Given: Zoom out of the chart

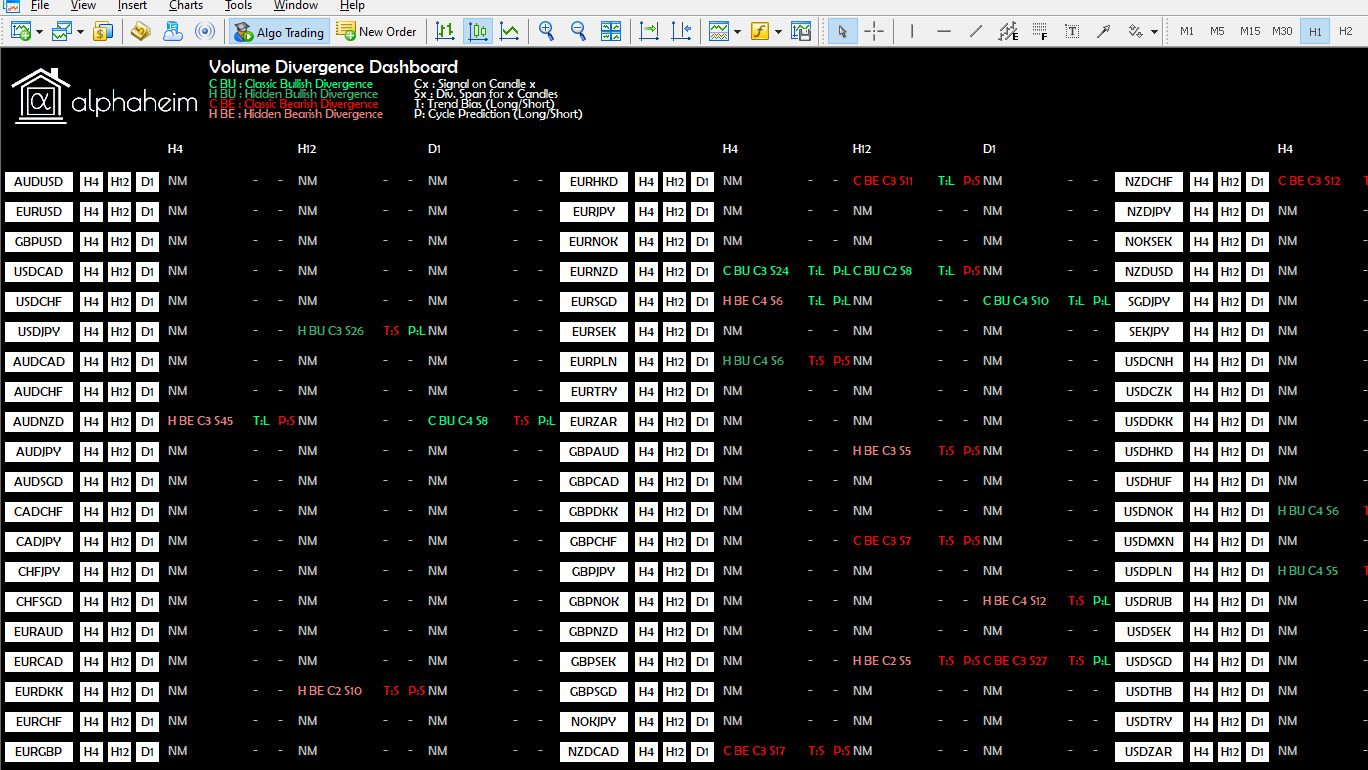Looking at the screenshot, I should (x=578, y=31).
